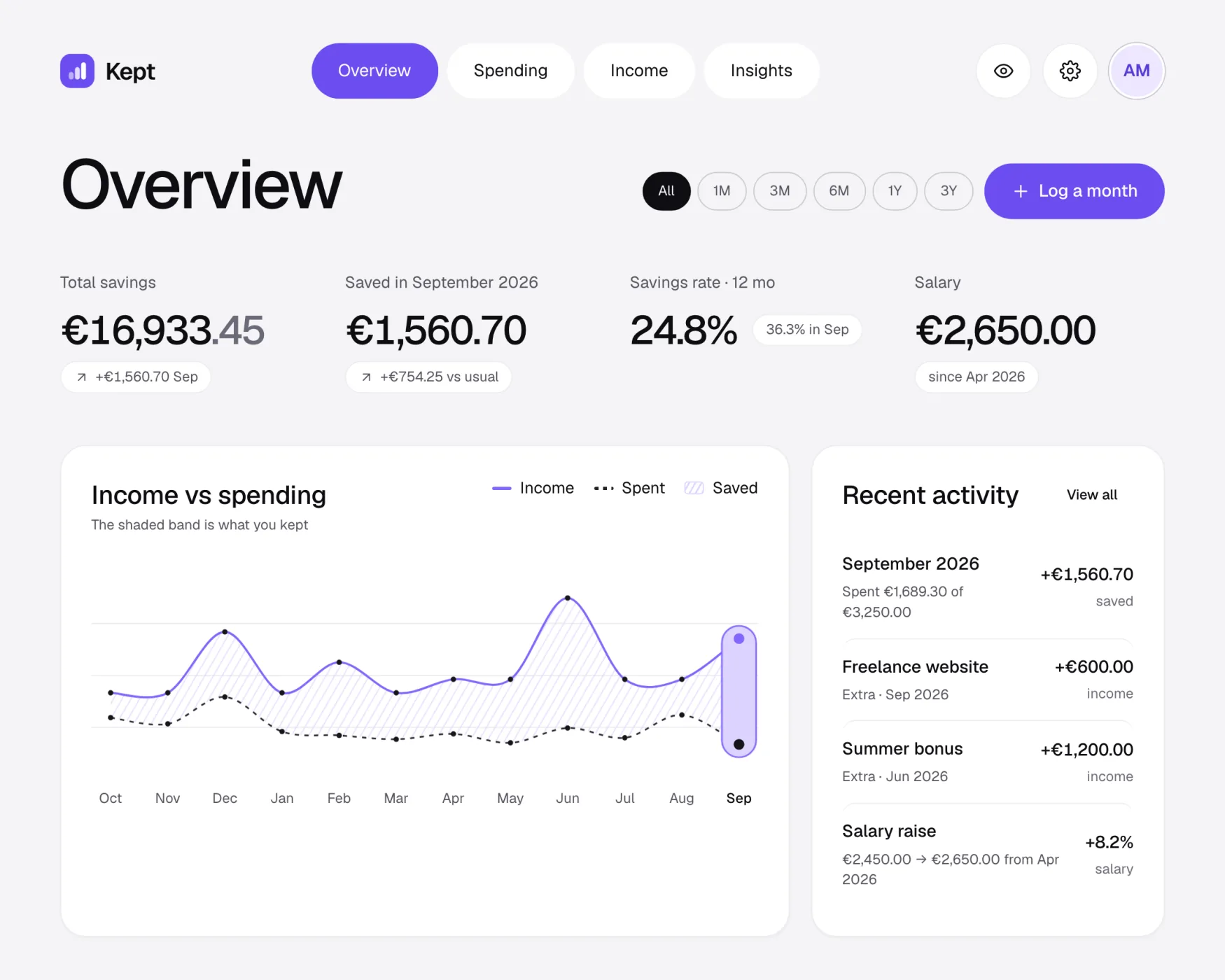Click the arrow icon beside +€1,560.70 Sep
Viewport: 1225px width, 980px height.
coord(82,377)
